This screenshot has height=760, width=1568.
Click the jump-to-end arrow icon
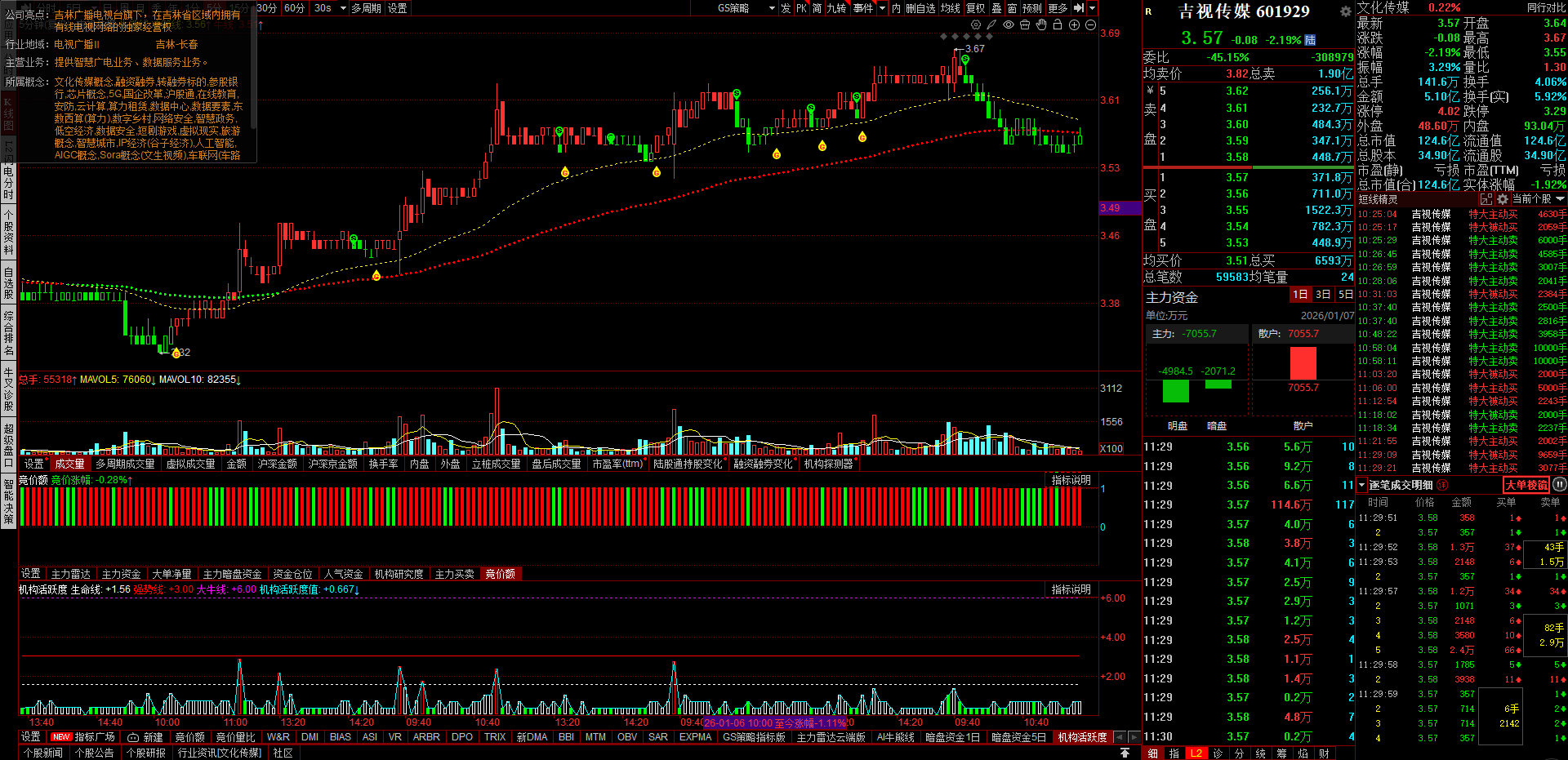pos(1079,8)
